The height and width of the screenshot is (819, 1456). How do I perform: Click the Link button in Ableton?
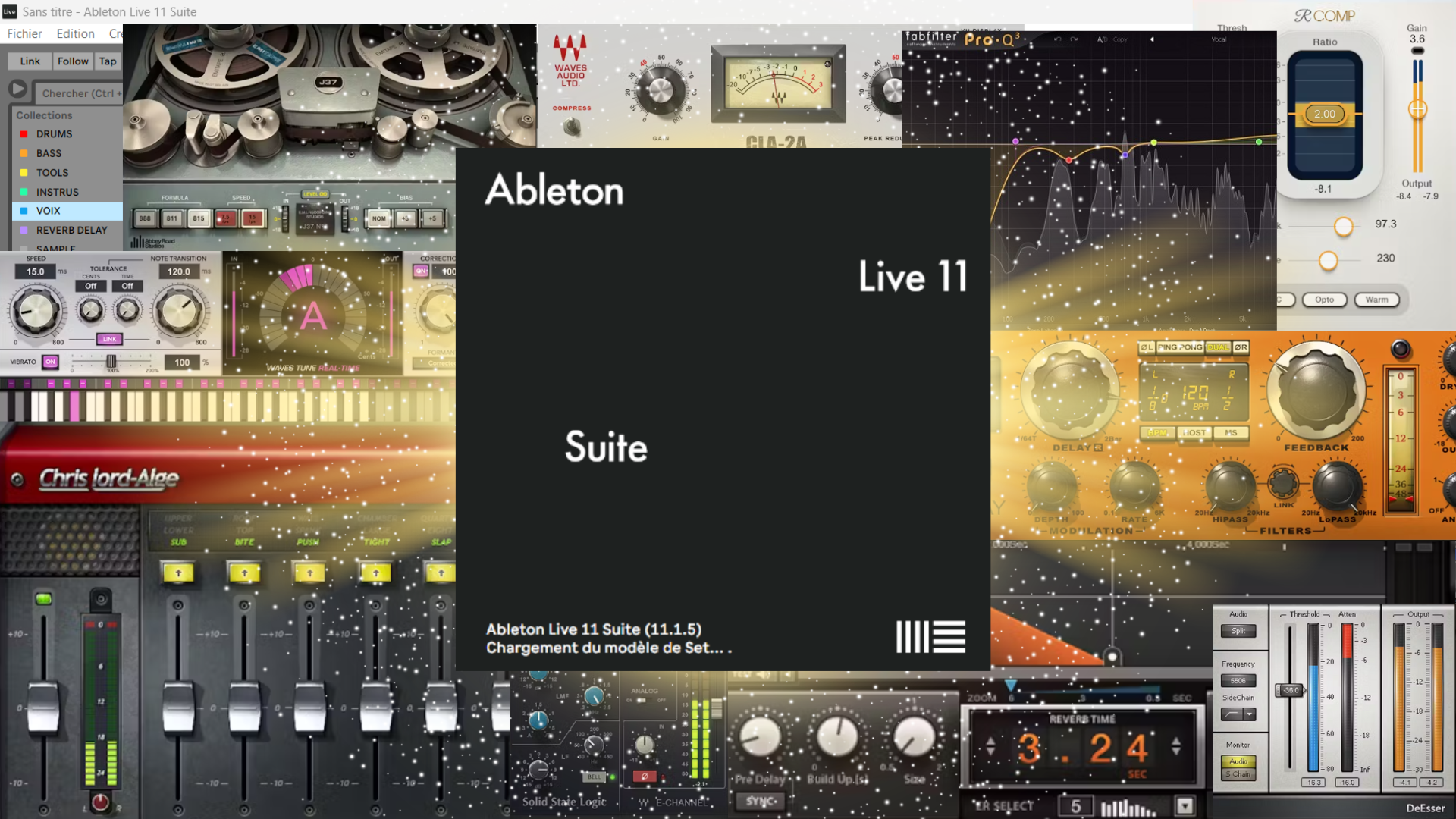point(30,61)
